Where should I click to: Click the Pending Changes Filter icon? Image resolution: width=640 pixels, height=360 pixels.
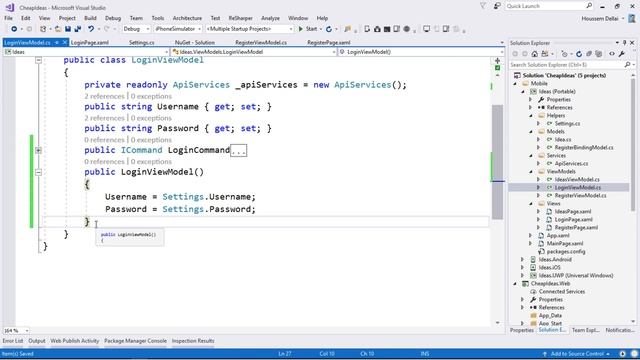click(564, 54)
